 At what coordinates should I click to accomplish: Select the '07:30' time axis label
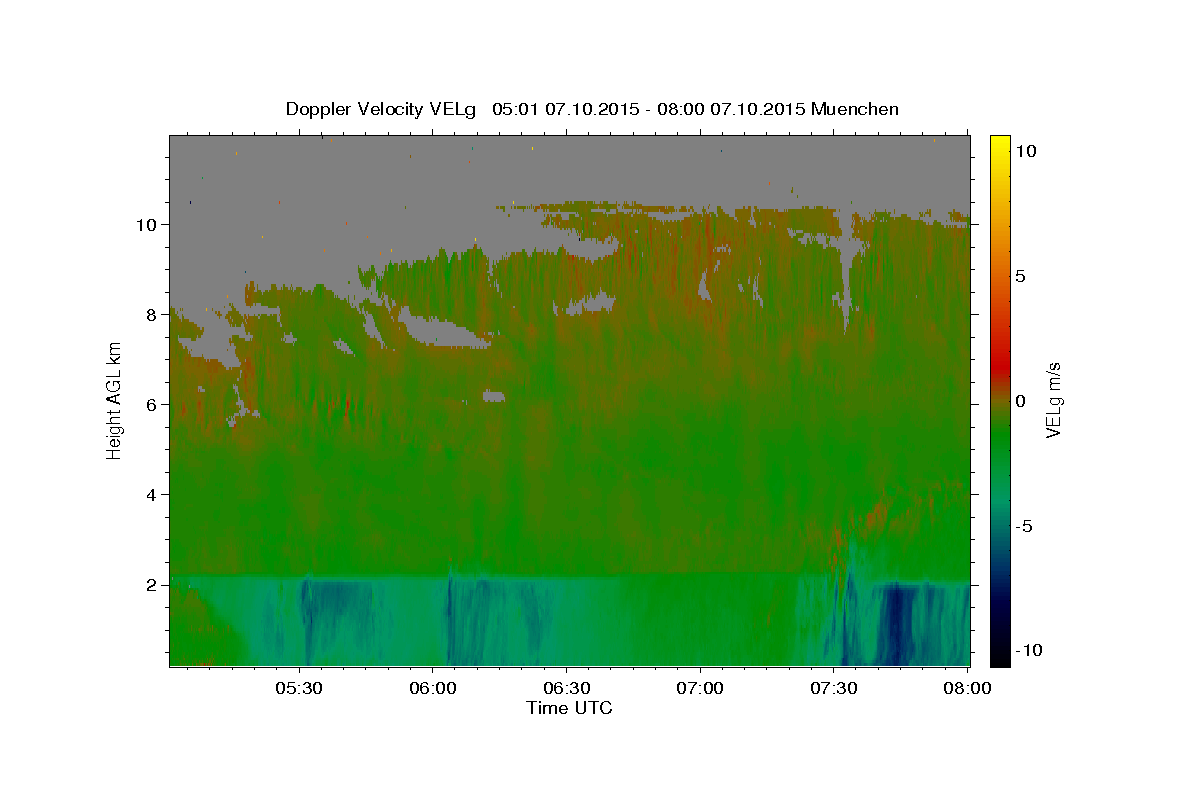click(834, 688)
